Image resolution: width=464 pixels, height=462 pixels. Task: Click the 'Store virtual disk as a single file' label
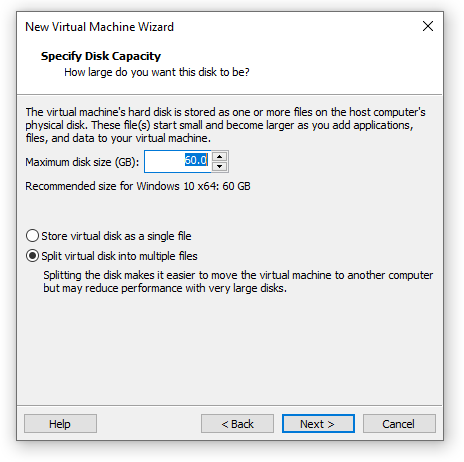click(x=116, y=236)
